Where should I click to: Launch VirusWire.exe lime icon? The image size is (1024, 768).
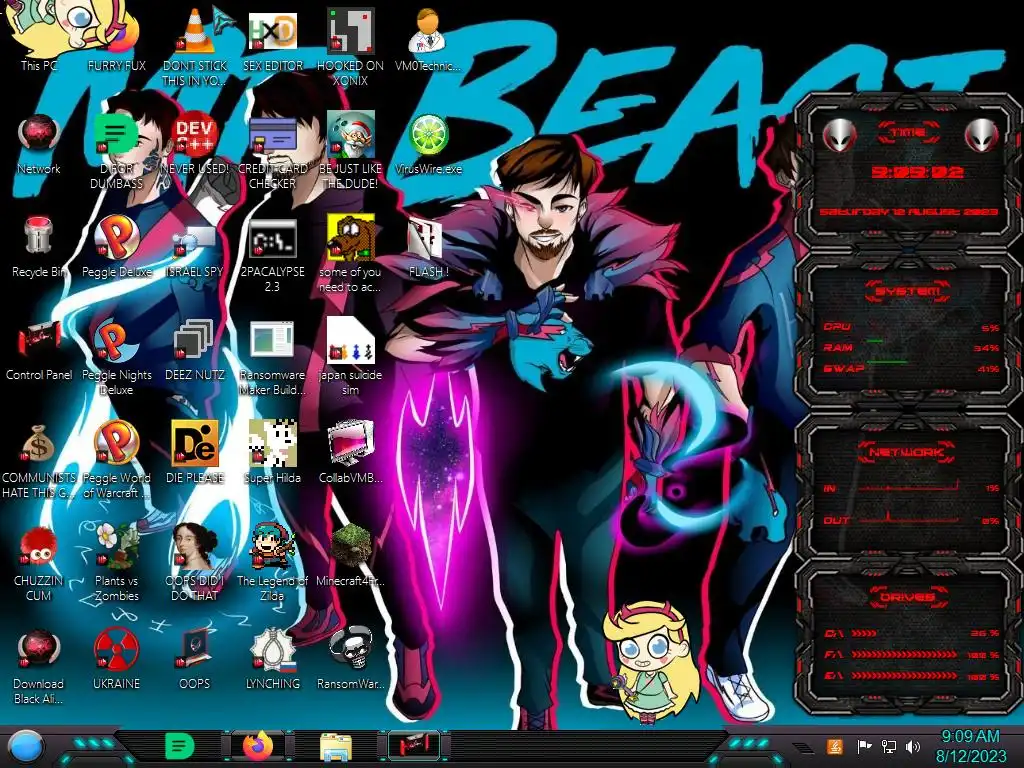tap(428, 144)
